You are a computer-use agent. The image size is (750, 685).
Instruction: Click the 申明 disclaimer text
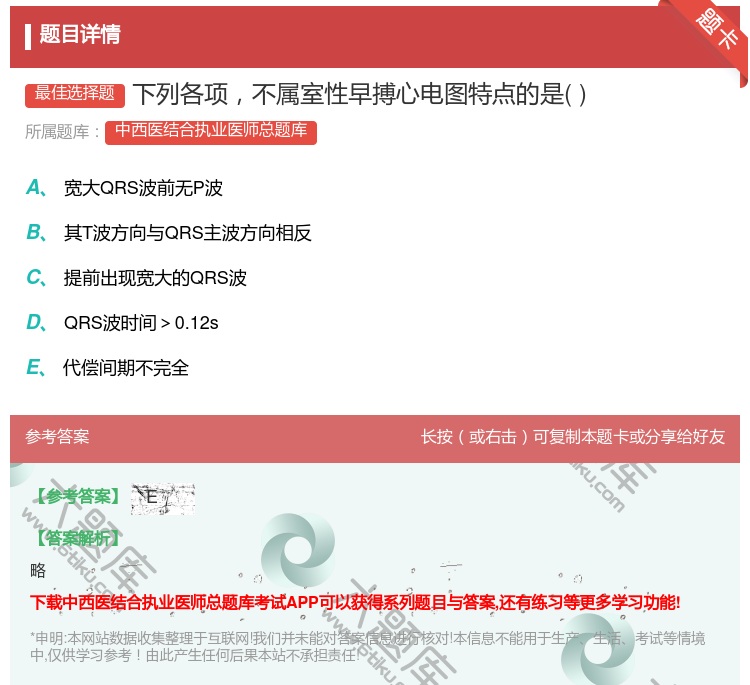point(367,646)
